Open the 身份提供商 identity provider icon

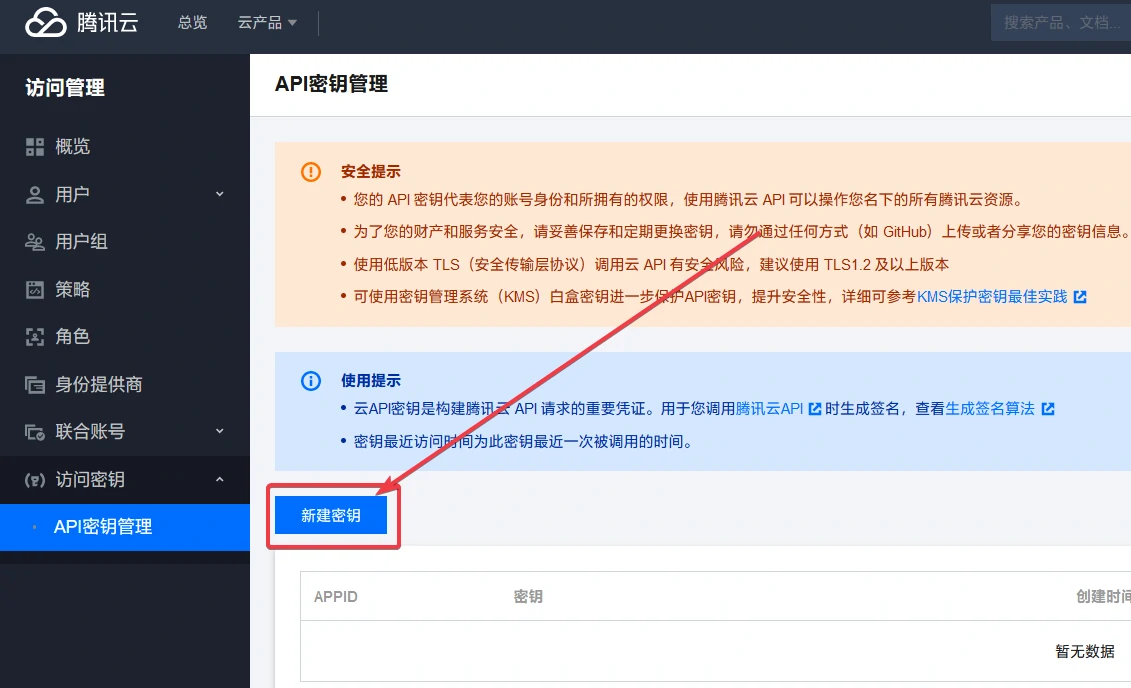coord(35,385)
